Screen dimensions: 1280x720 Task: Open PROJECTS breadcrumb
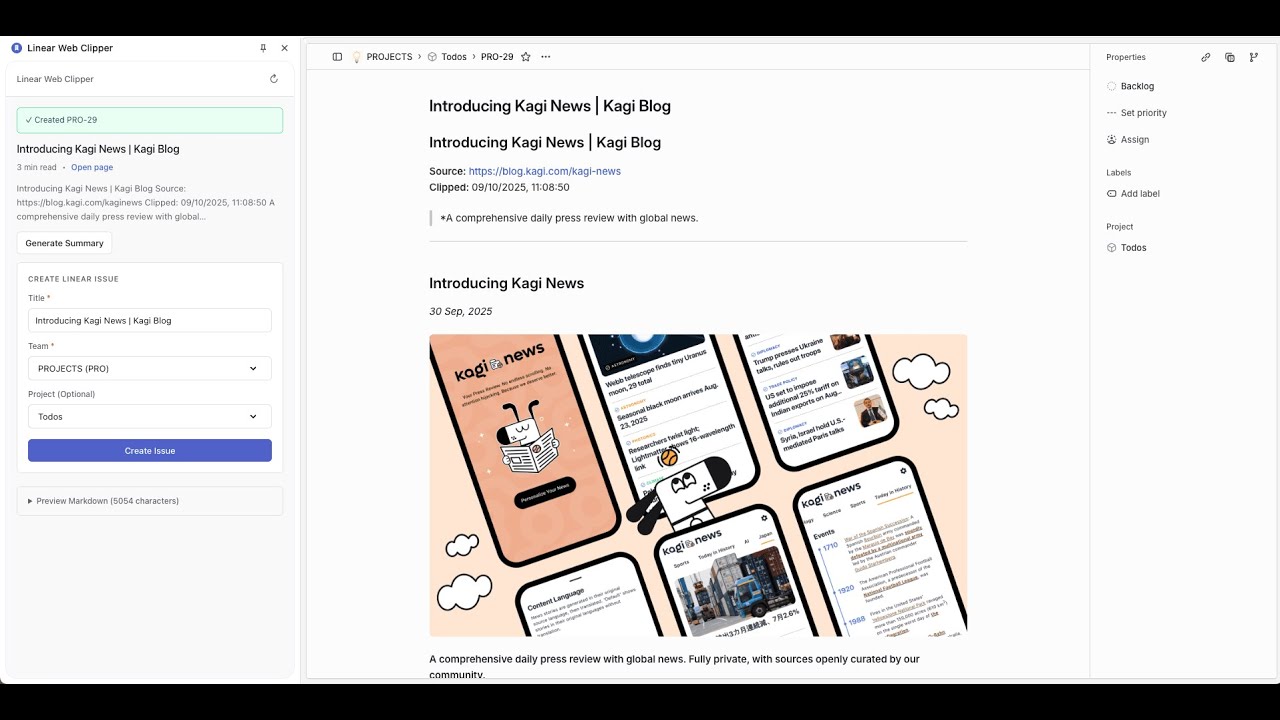coord(389,57)
